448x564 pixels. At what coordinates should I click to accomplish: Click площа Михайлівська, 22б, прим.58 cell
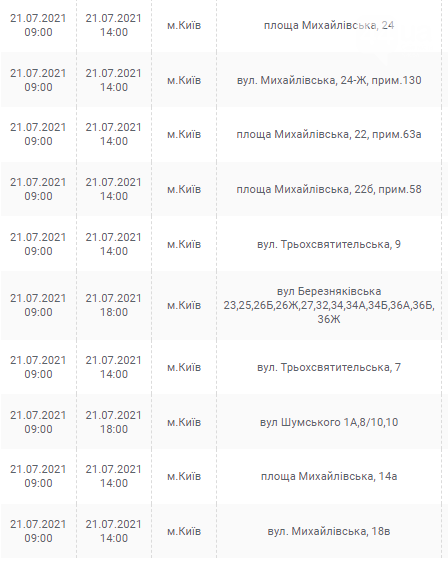[x=329, y=190]
